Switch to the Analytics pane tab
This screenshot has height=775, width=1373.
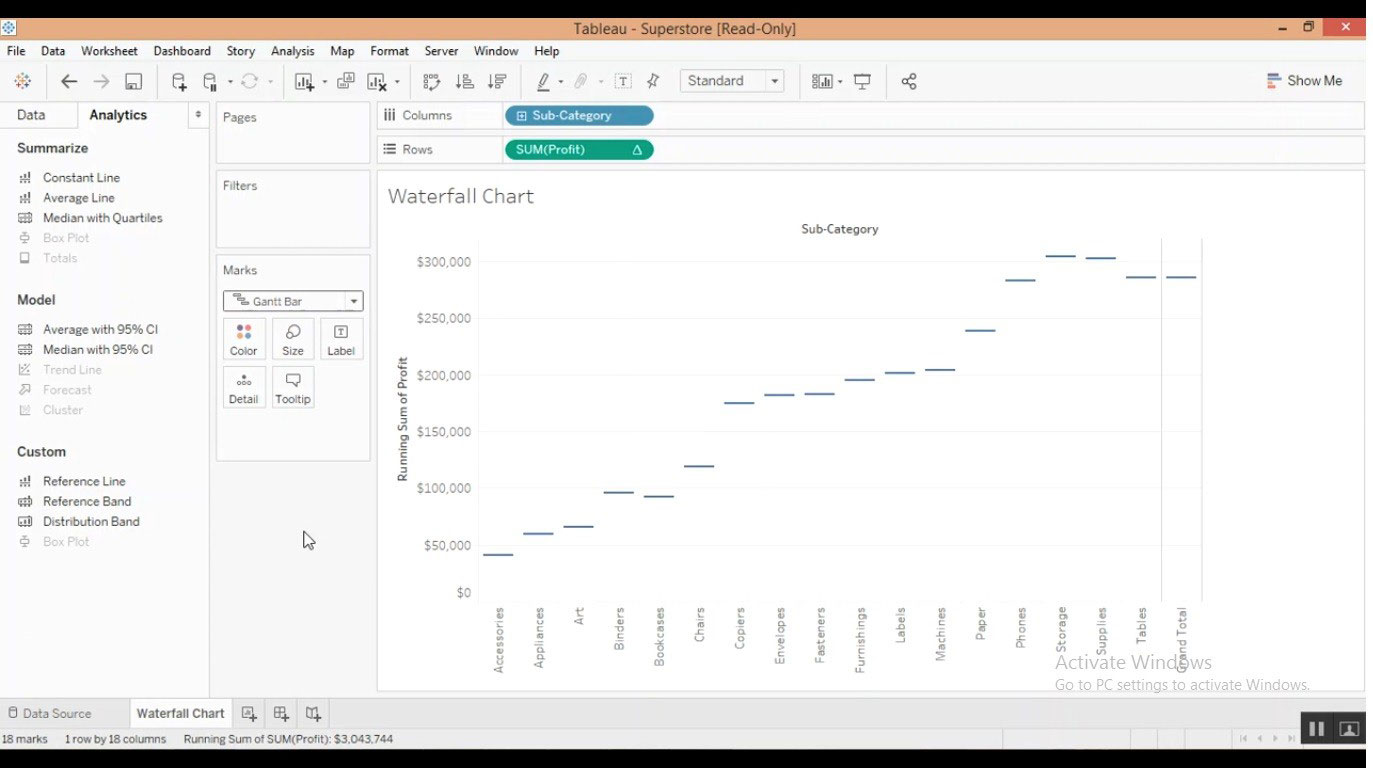tap(118, 115)
